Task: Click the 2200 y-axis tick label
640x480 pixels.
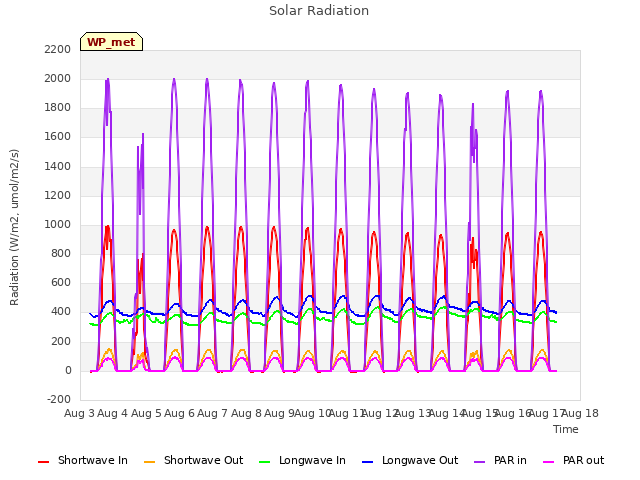Action: click(58, 49)
